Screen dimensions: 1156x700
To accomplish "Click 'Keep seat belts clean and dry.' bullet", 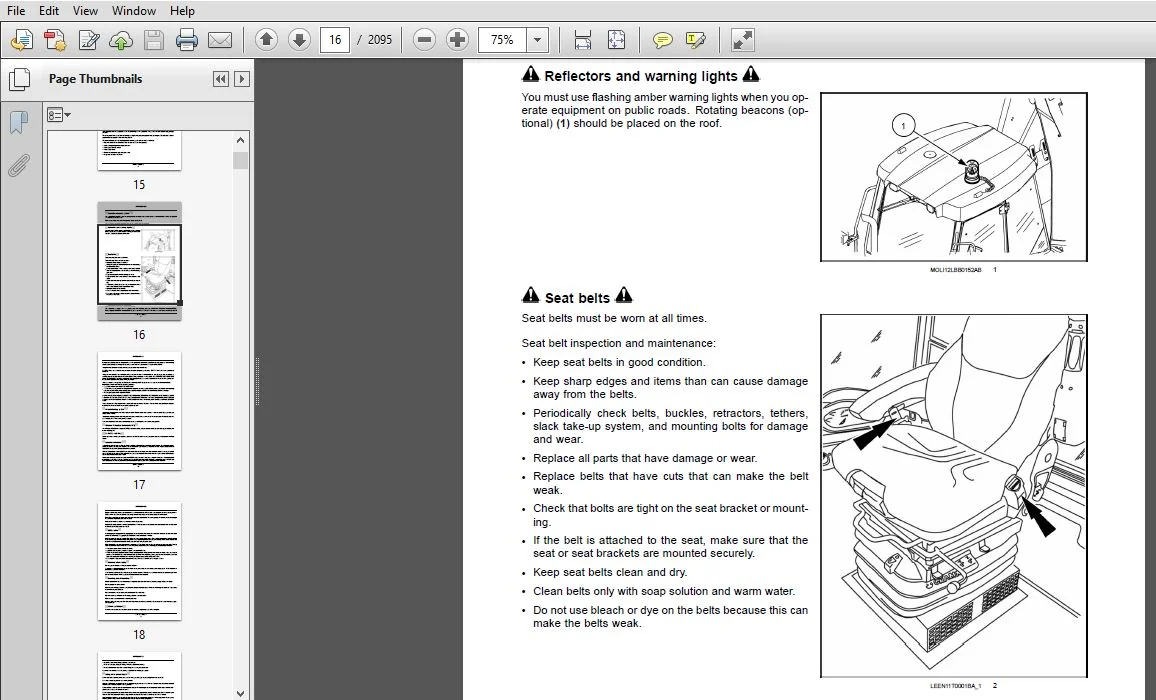I will point(610,572).
